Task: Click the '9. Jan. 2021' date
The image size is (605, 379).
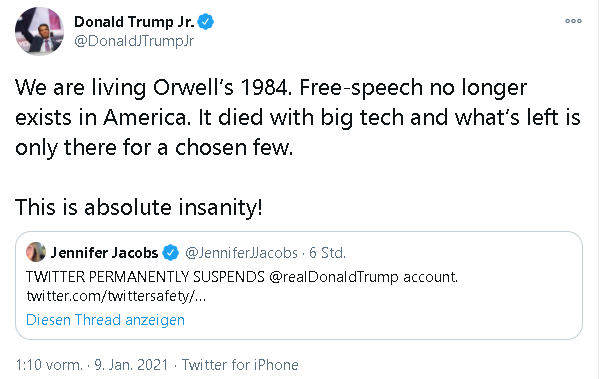Action: point(131,365)
